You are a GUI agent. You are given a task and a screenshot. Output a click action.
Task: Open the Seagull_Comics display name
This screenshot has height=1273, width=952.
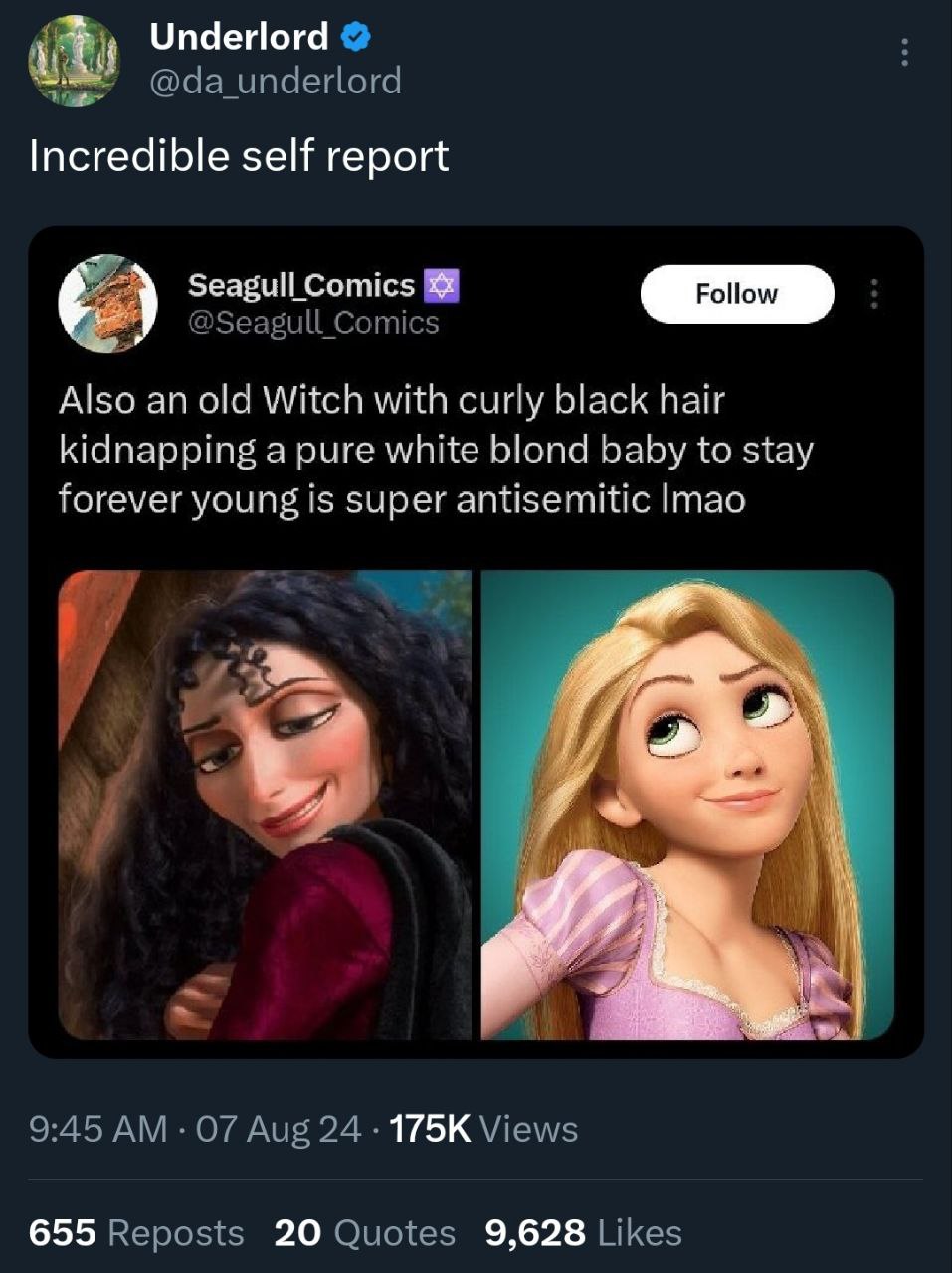coord(301,285)
